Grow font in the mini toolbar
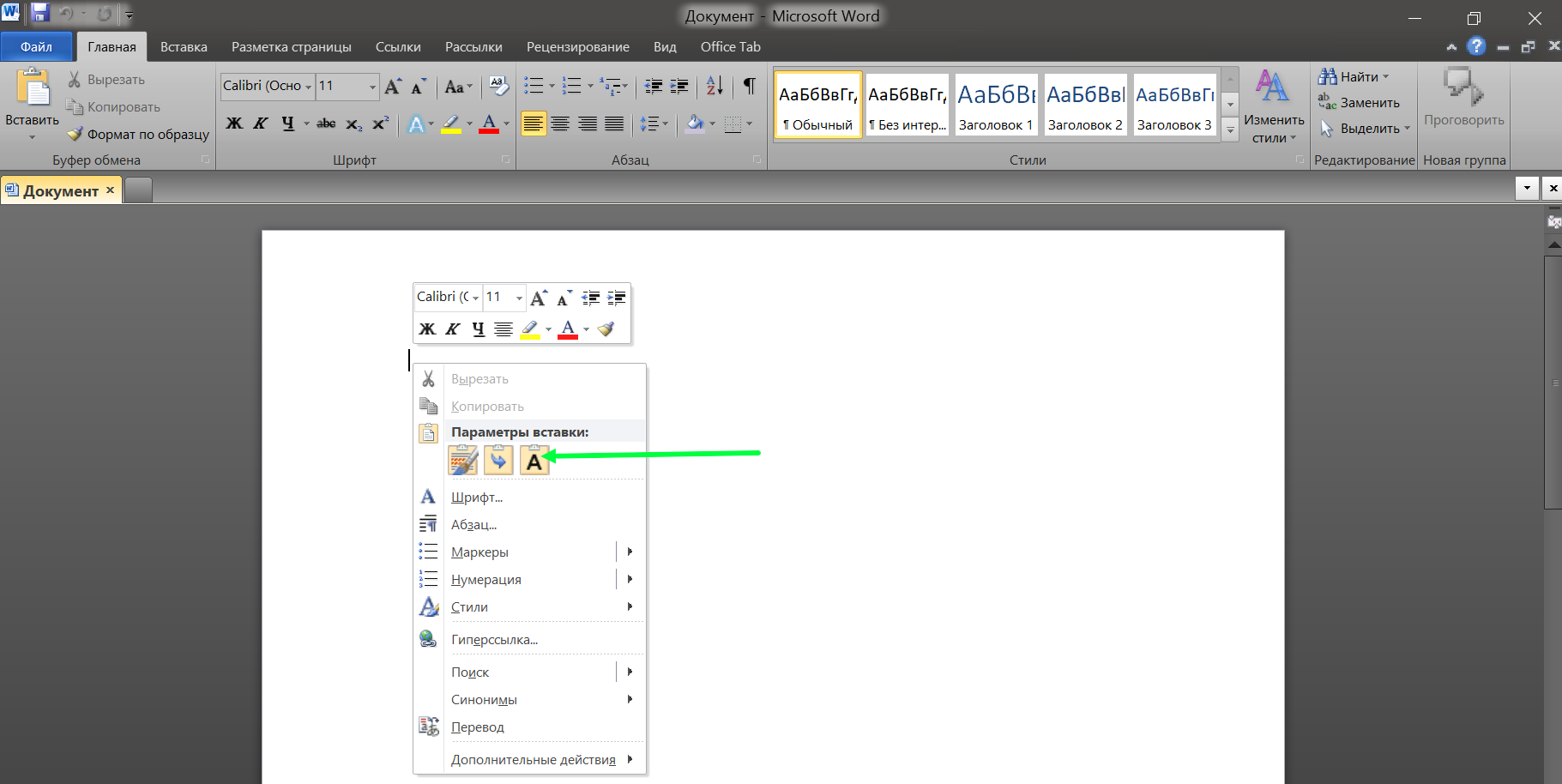1562x784 pixels. [539, 298]
